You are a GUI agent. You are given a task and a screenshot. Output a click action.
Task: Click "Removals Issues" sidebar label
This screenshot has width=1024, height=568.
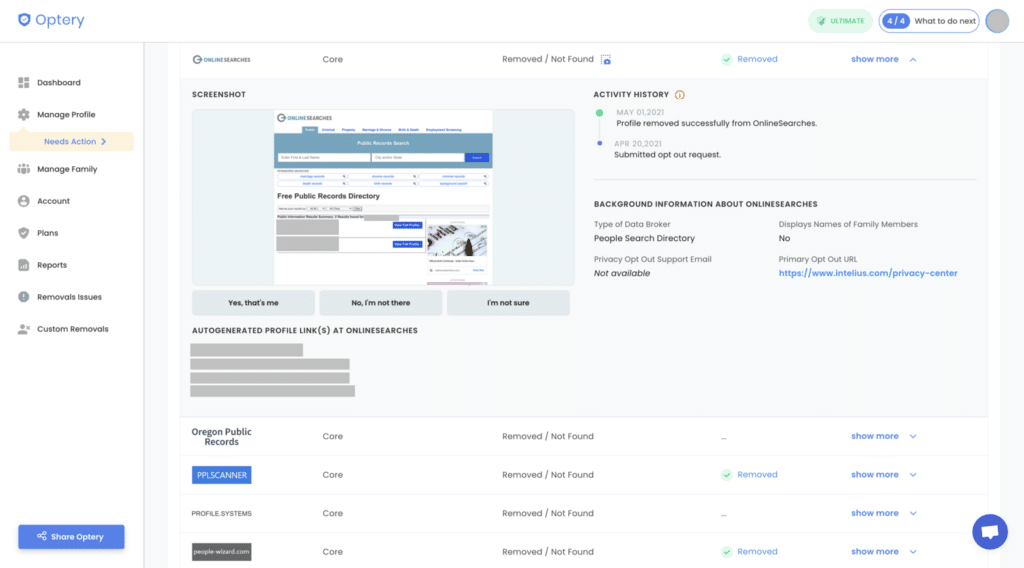(69, 297)
